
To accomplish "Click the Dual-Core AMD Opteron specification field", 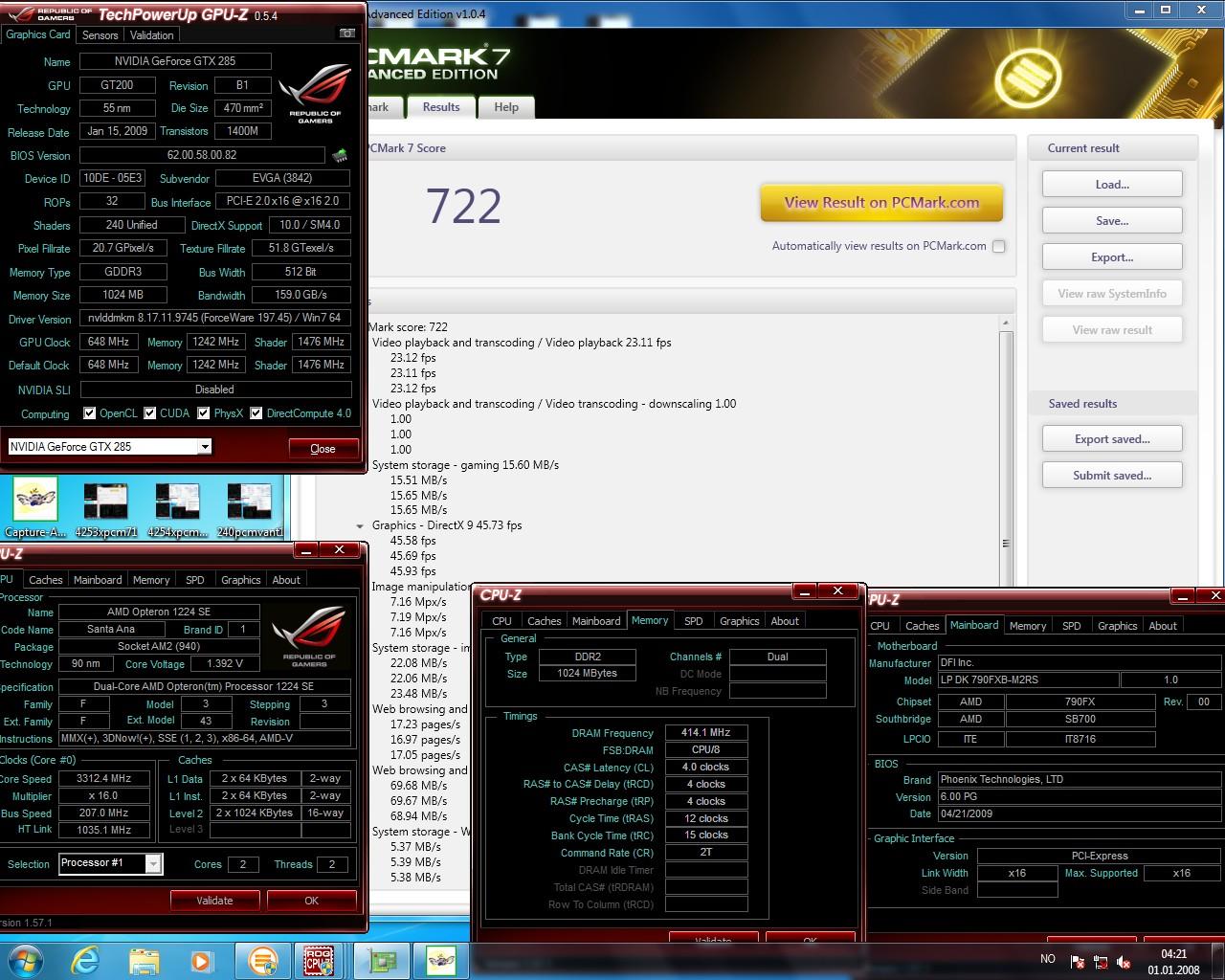I will pyautogui.click(x=204, y=686).
